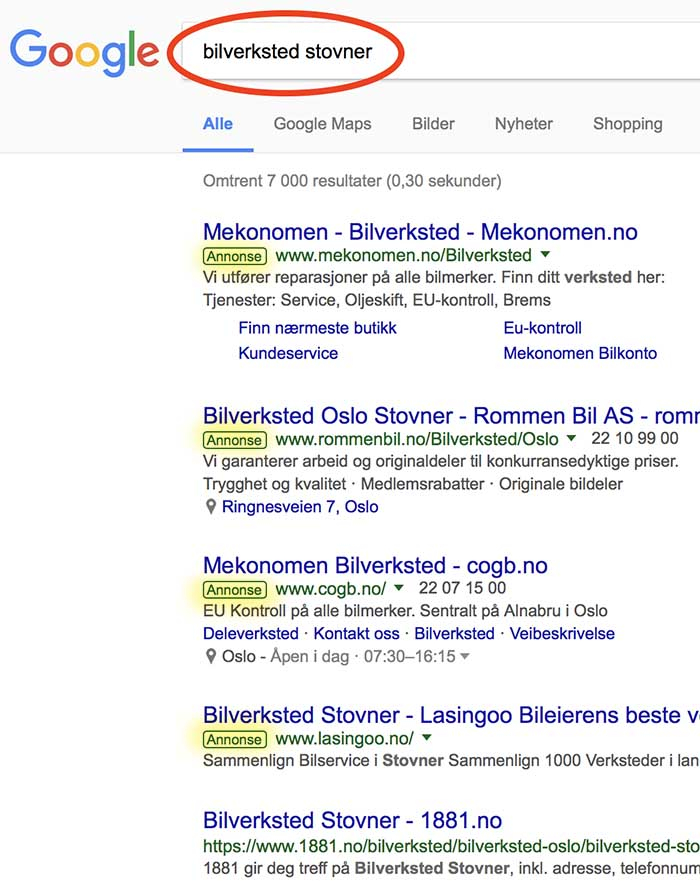700x884 pixels.
Task: Click the Annonse badge for cogb.no
Action: pos(235,589)
